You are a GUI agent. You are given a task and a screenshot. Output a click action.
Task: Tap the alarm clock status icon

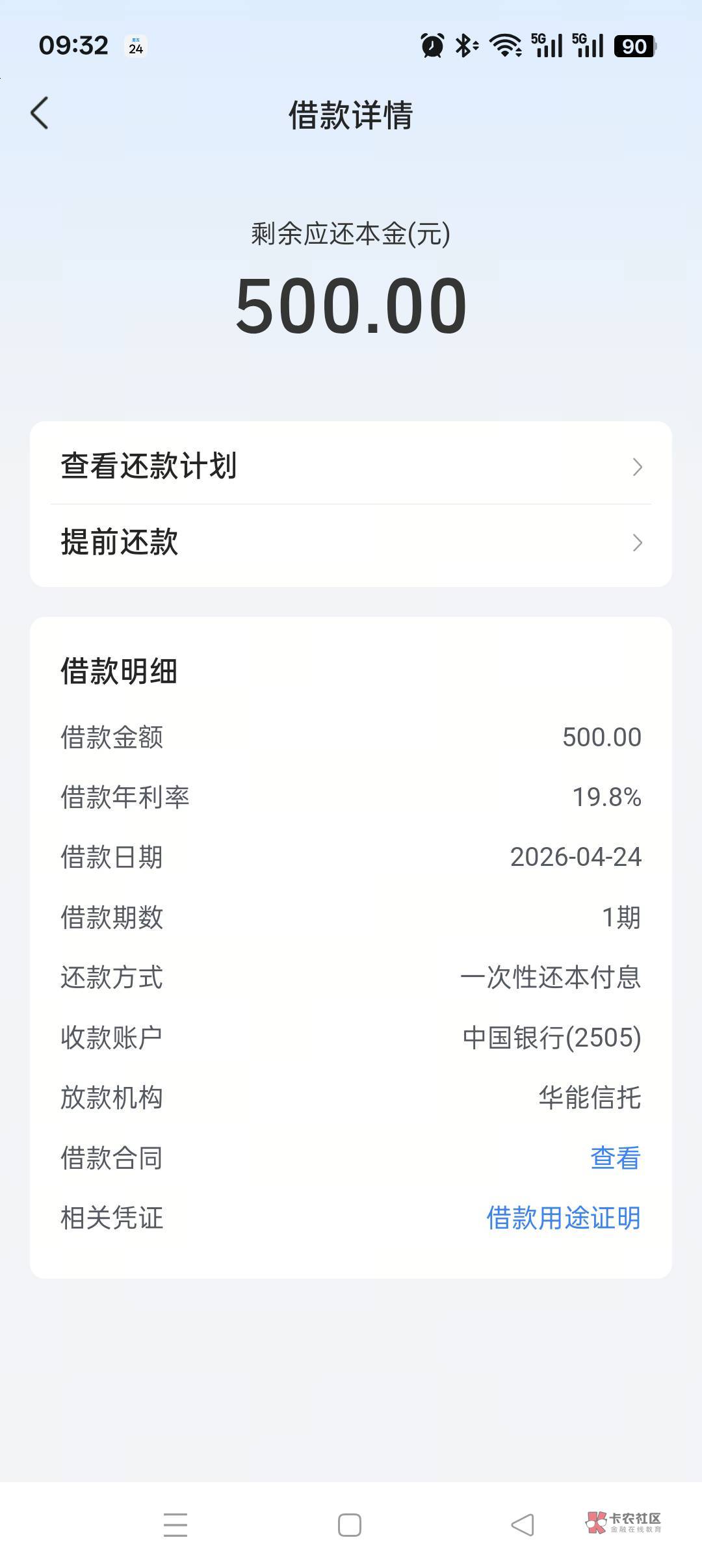[x=432, y=46]
